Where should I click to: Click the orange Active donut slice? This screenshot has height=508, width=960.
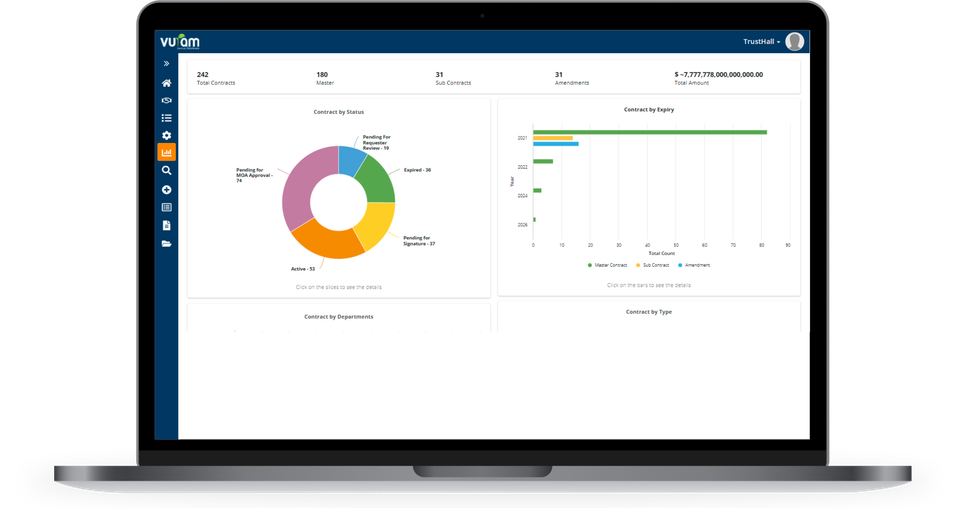[326, 239]
